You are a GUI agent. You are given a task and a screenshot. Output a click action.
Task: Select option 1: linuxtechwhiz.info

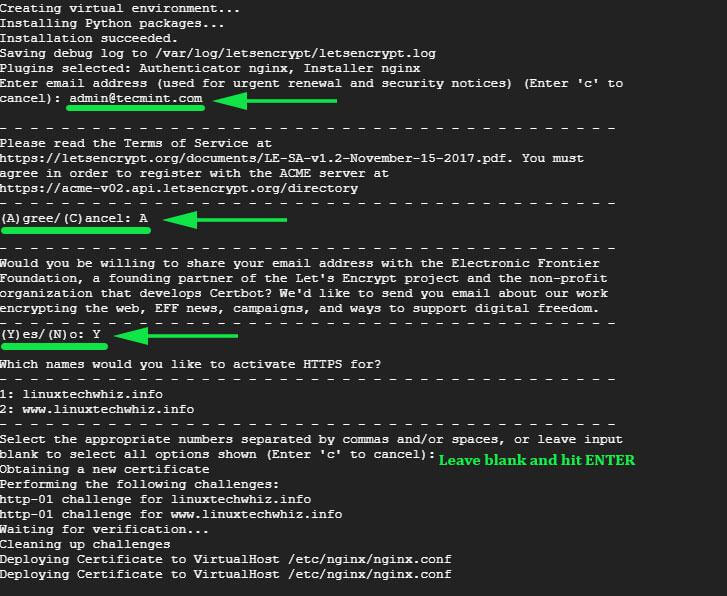point(81,394)
